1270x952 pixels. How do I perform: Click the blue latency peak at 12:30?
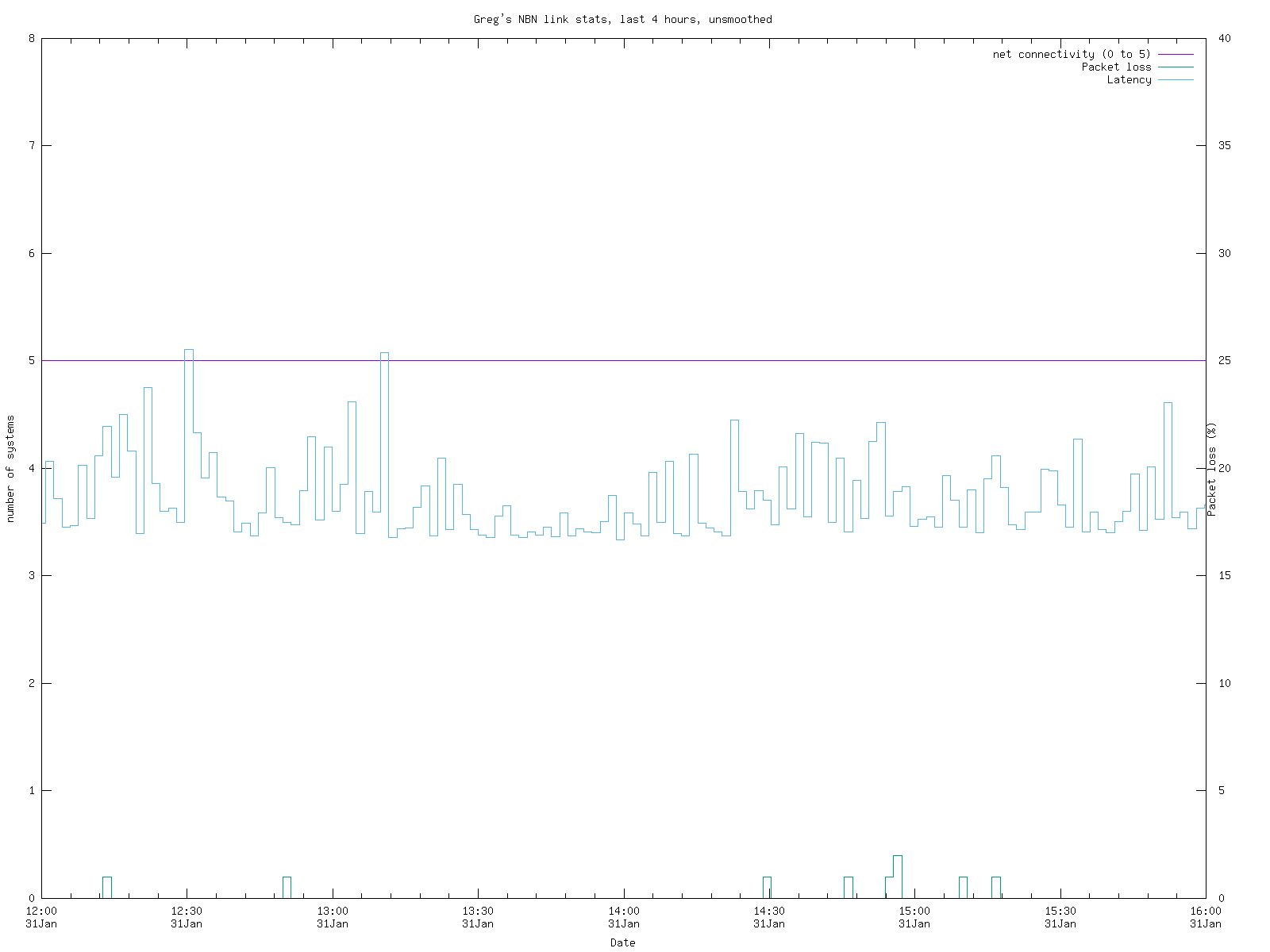[x=189, y=350]
